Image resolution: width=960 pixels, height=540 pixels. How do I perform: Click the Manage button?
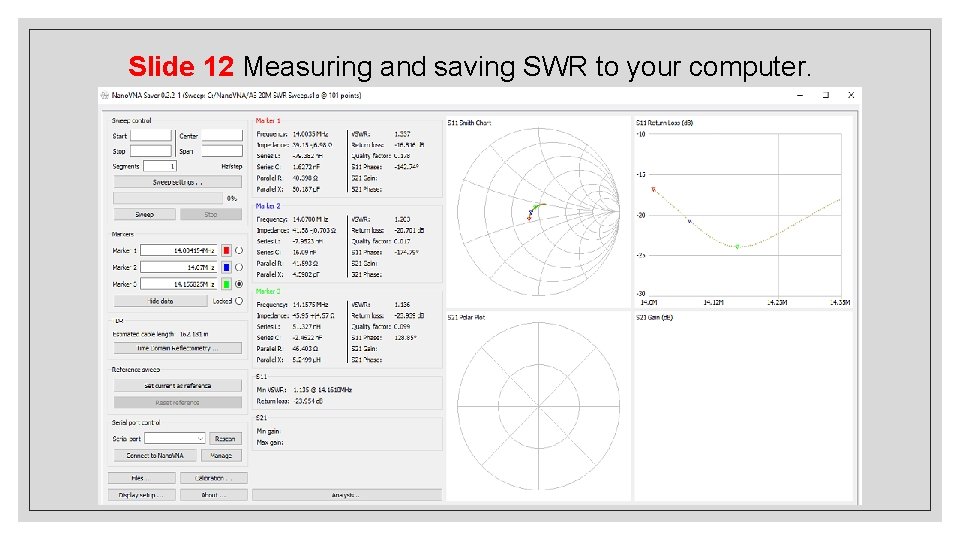[221, 456]
